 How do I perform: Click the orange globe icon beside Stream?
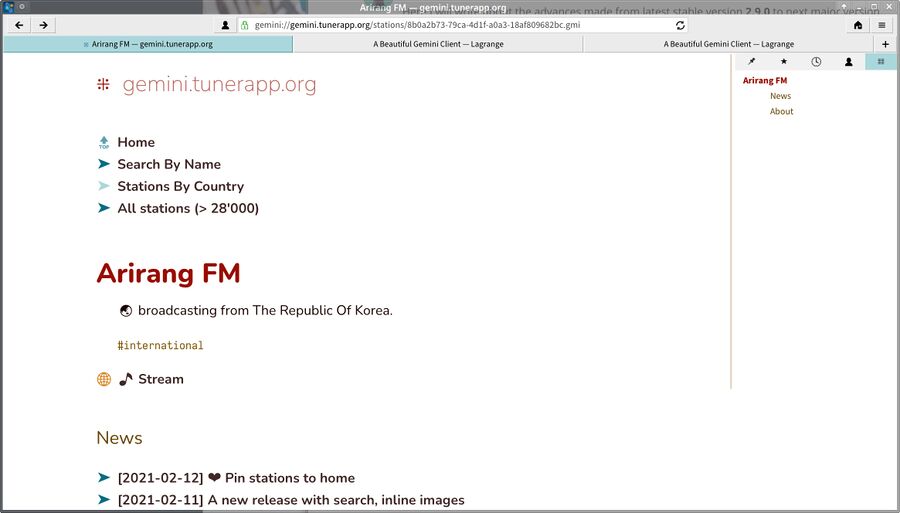coord(104,379)
